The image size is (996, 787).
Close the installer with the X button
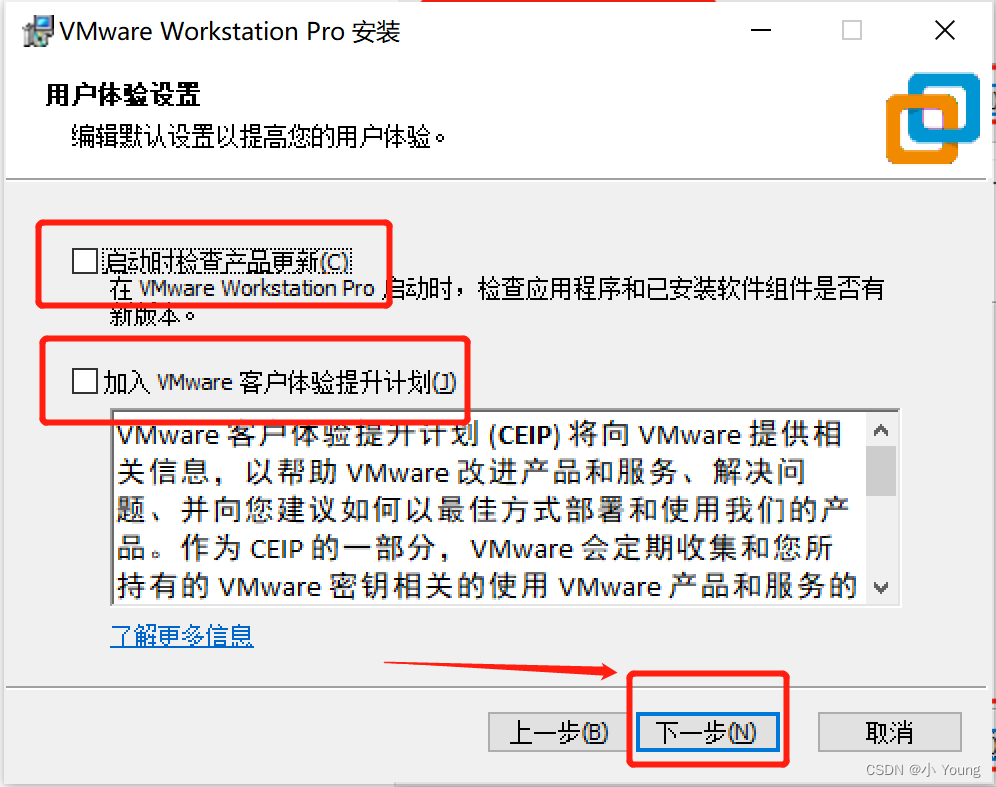(x=945, y=30)
